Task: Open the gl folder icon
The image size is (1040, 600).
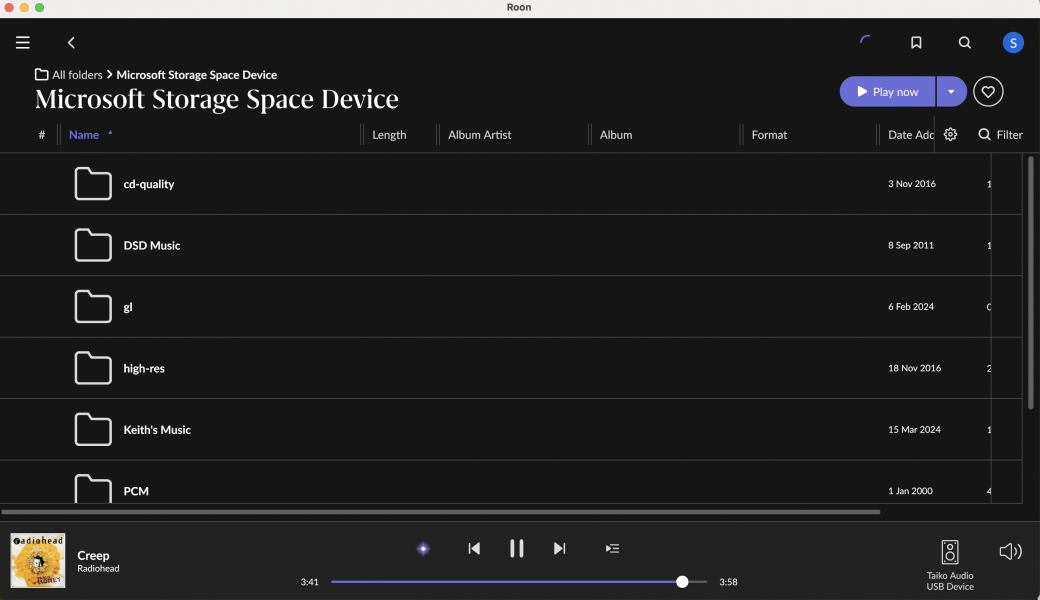Action: [x=93, y=306]
